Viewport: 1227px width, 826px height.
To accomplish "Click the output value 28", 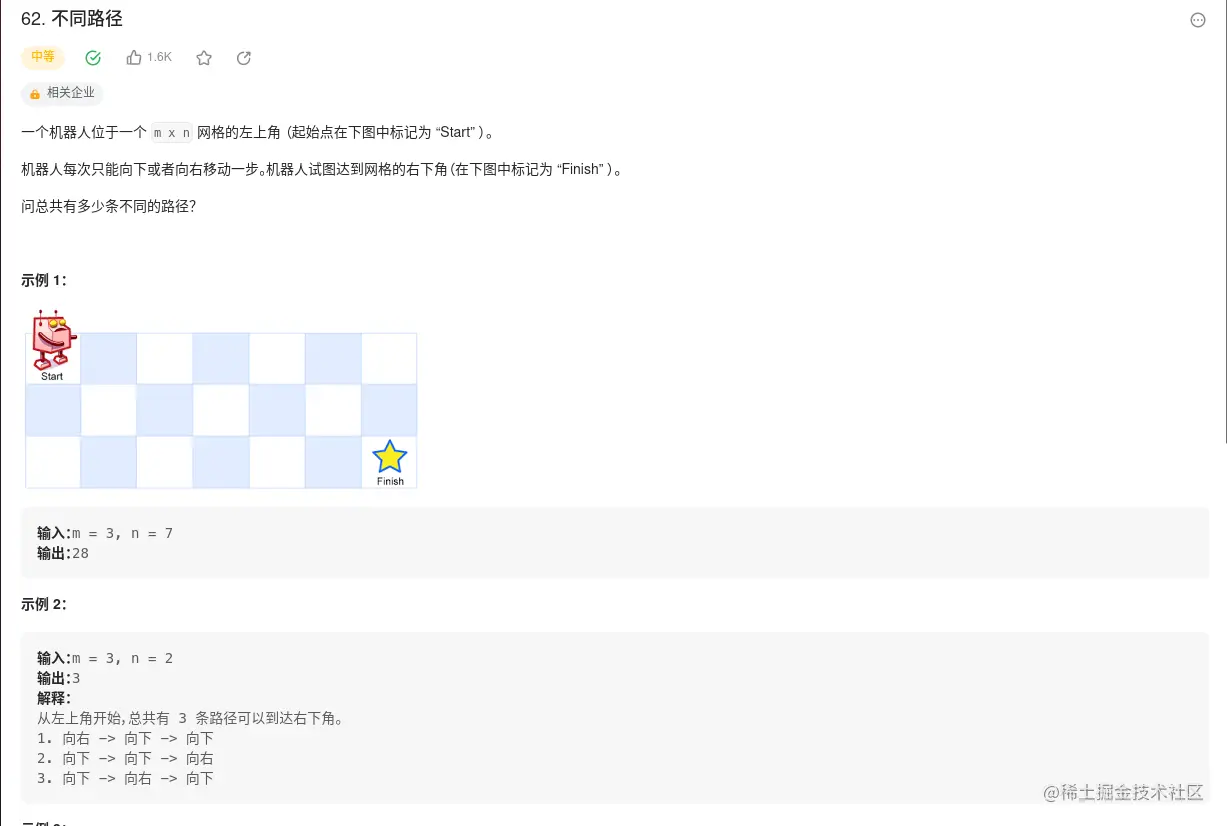I will coord(80,552).
